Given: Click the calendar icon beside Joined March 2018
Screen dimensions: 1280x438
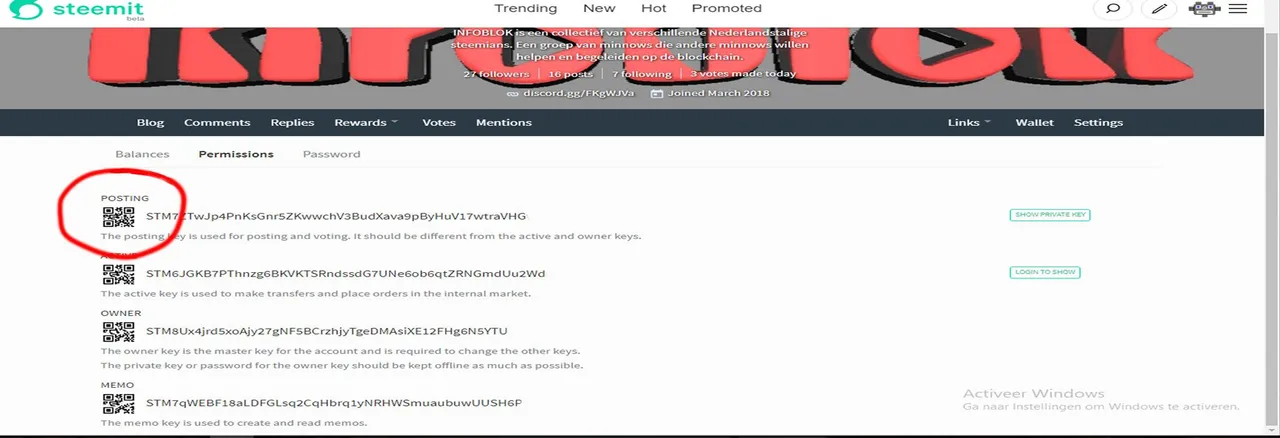Looking at the screenshot, I should pos(656,94).
